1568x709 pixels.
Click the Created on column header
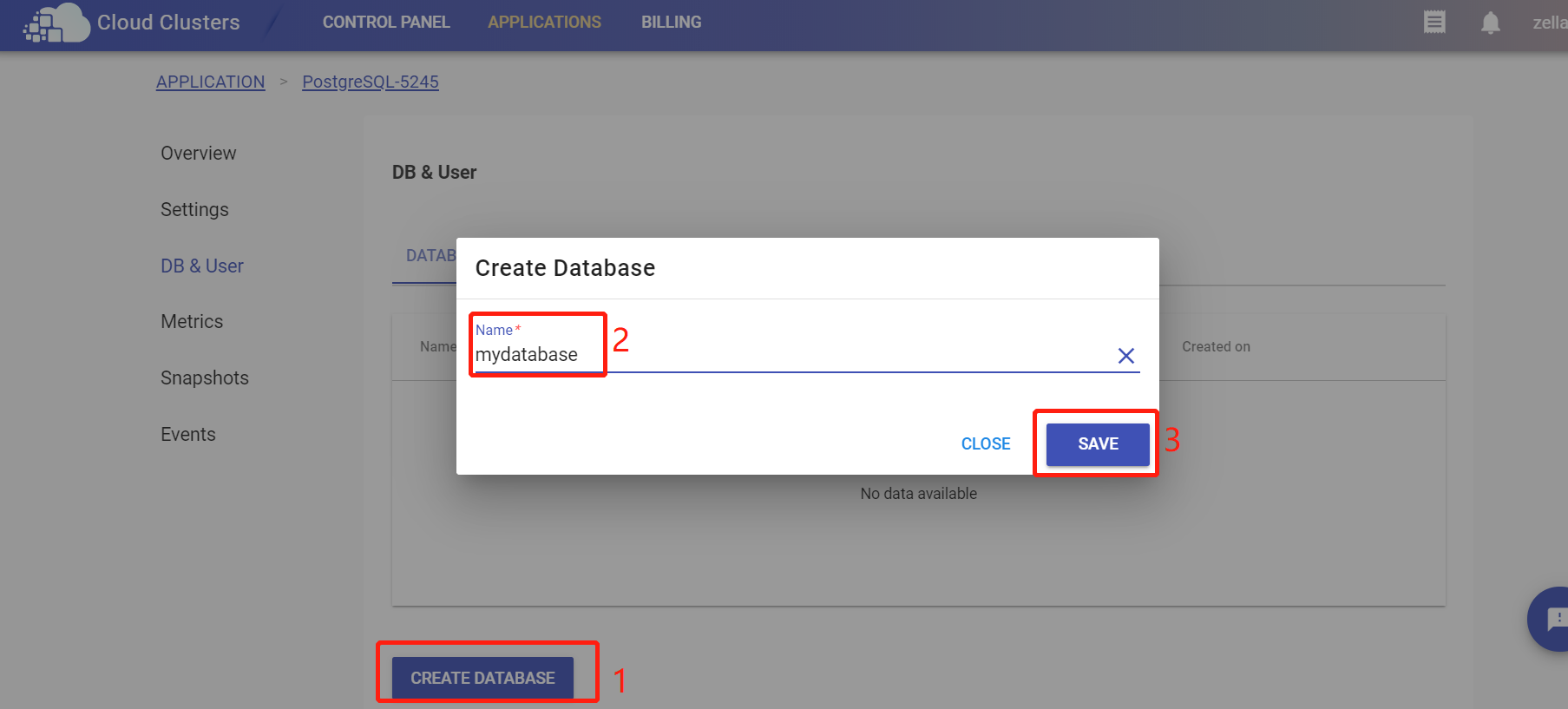pyautogui.click(x=1216, y=346)
